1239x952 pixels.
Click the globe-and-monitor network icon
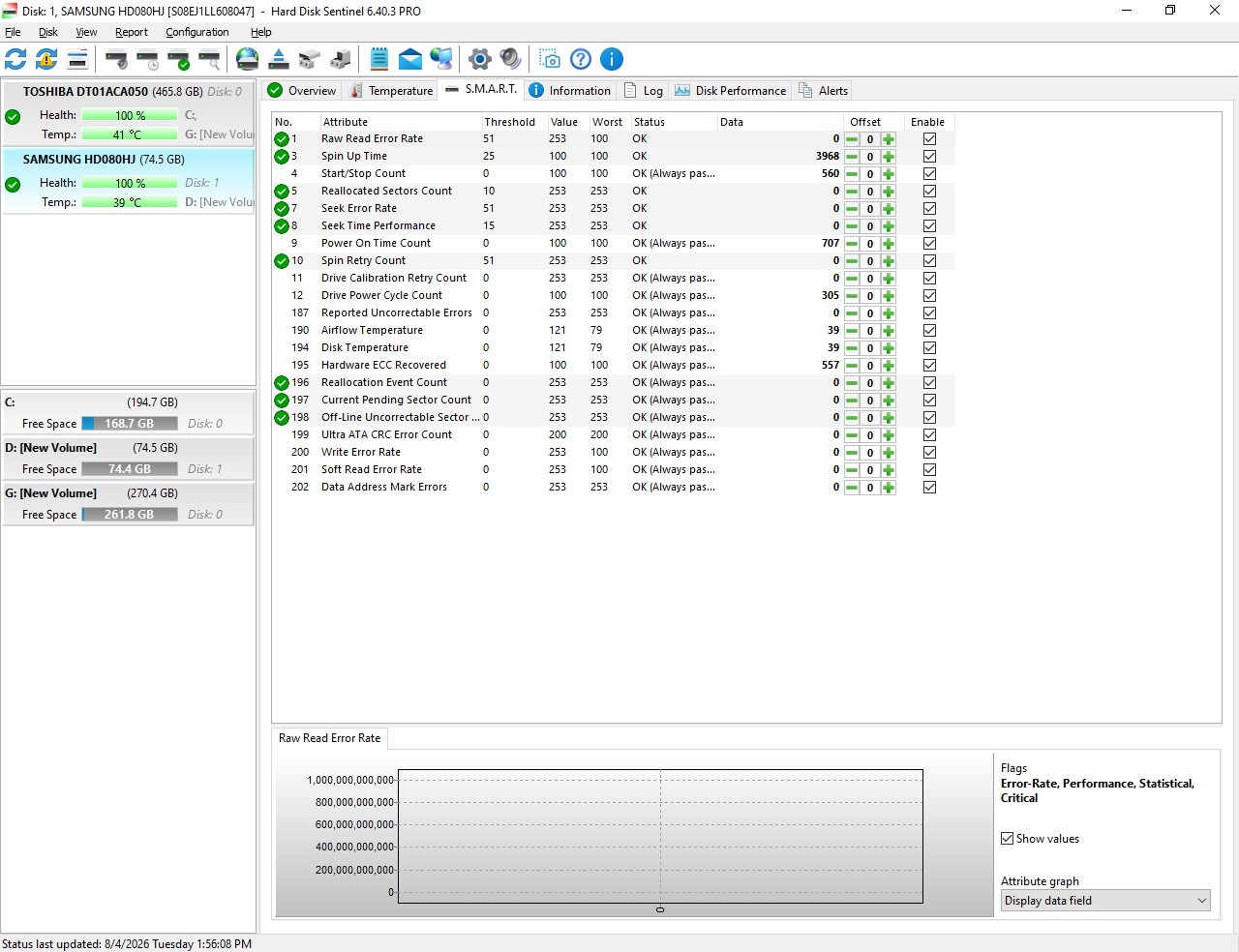pos(441,59)
